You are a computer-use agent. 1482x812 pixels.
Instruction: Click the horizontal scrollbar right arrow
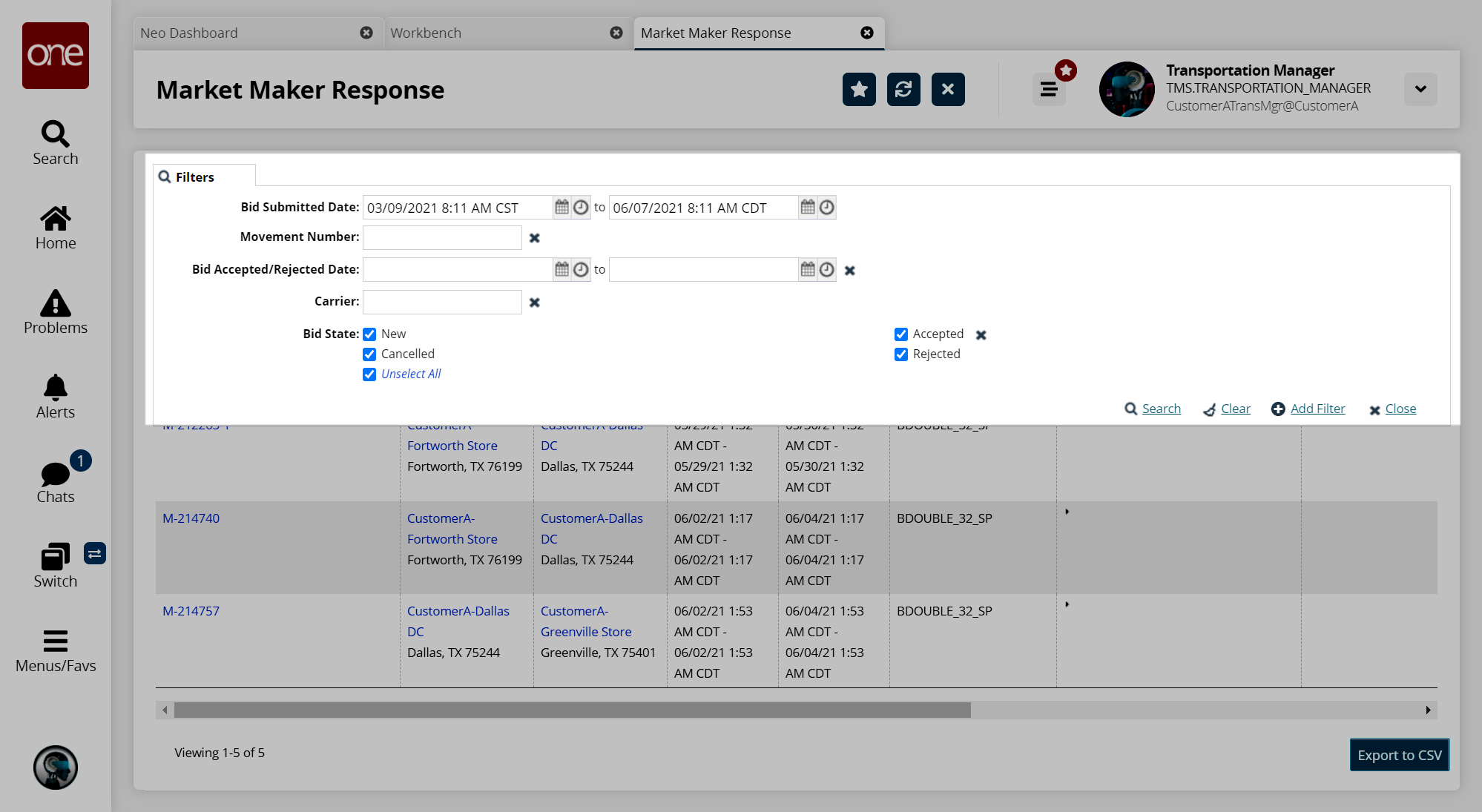coord(1428,710)
